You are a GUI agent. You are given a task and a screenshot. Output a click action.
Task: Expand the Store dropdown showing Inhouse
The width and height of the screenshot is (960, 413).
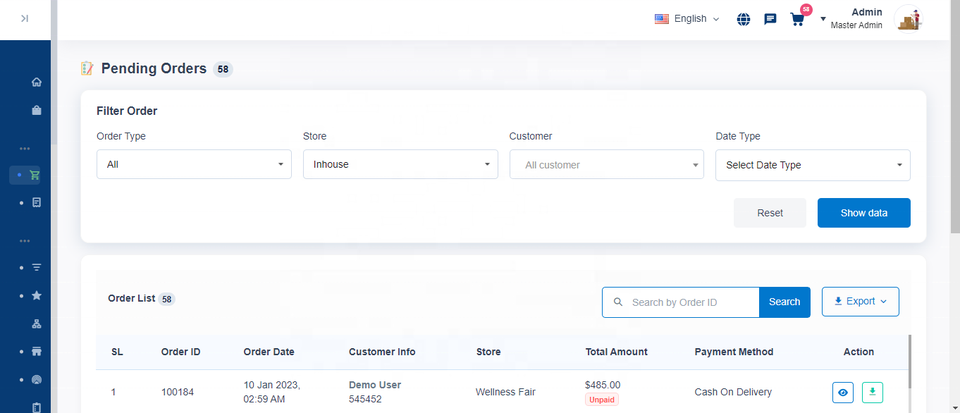[x=400, y=165]
